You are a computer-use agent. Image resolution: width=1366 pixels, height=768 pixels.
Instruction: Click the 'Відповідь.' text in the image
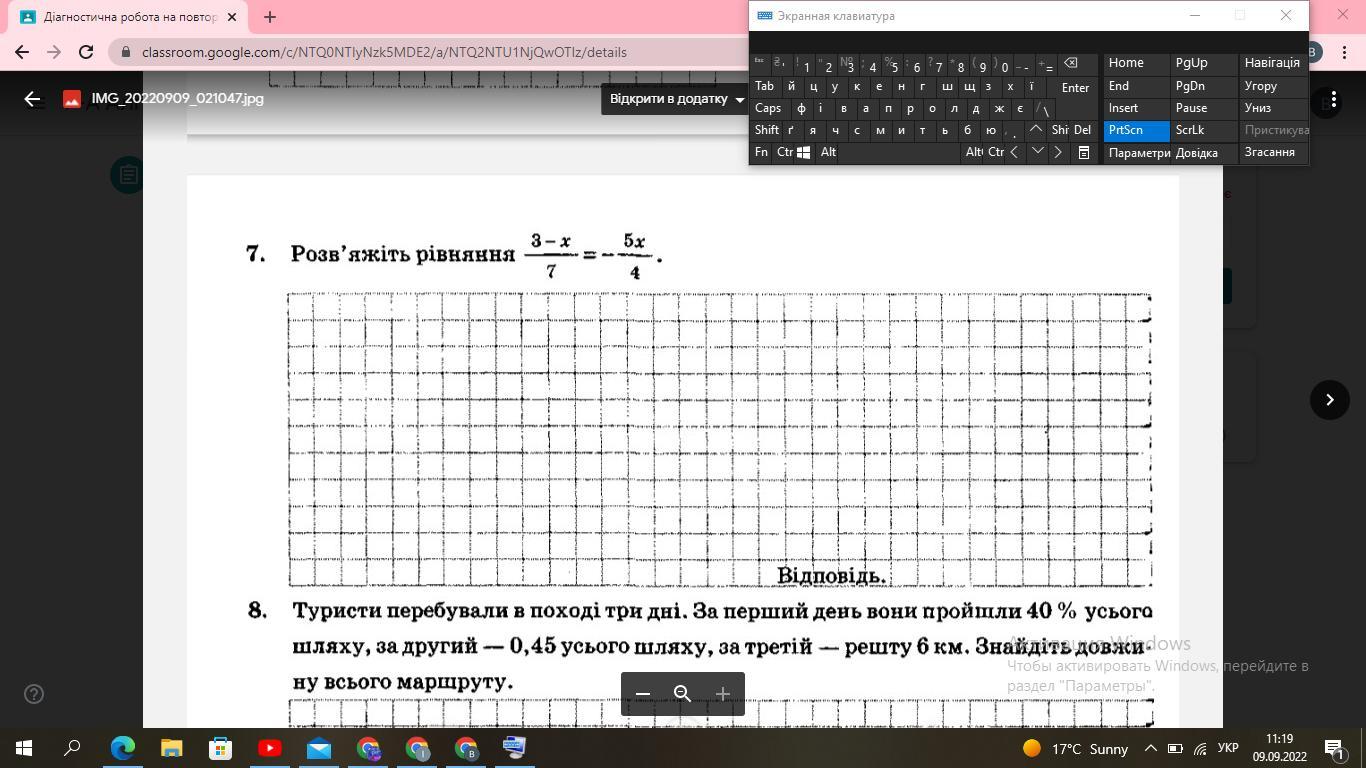[x=831, y=576]
